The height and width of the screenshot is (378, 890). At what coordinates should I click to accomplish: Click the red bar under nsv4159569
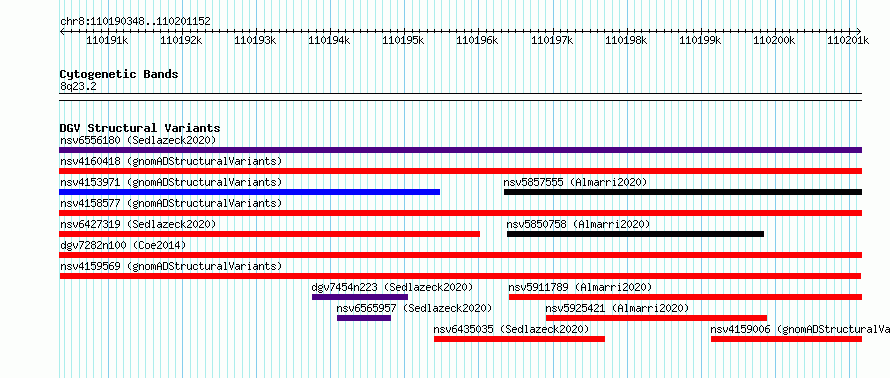pyautogui.click(x=460, y=276)
